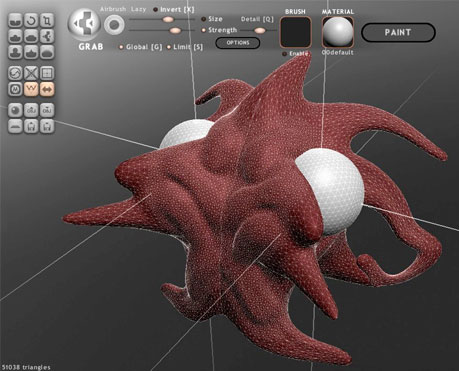Select the Scale tool

tap(47, 20)
